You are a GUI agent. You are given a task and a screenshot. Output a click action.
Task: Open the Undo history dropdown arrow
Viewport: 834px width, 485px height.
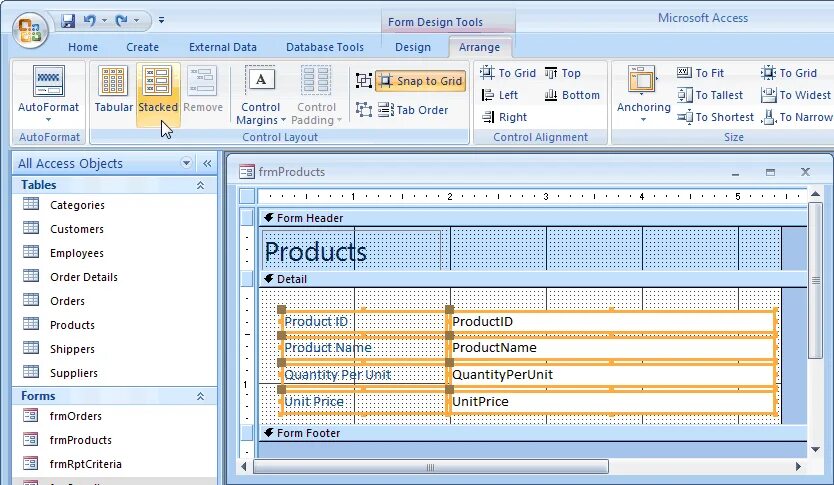[105, 21]
